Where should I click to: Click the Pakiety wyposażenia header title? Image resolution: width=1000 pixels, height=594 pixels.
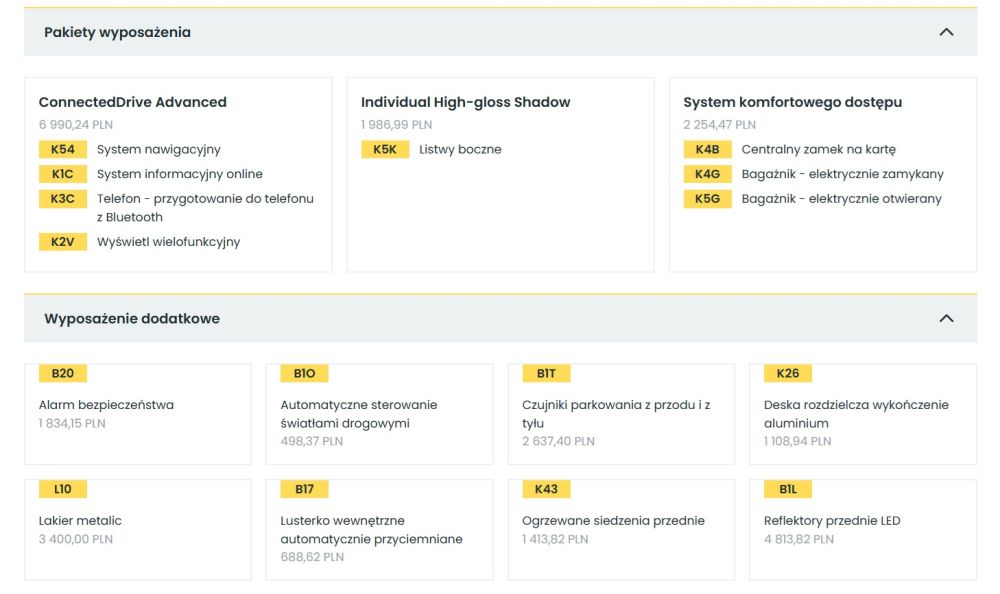[117, 32]
